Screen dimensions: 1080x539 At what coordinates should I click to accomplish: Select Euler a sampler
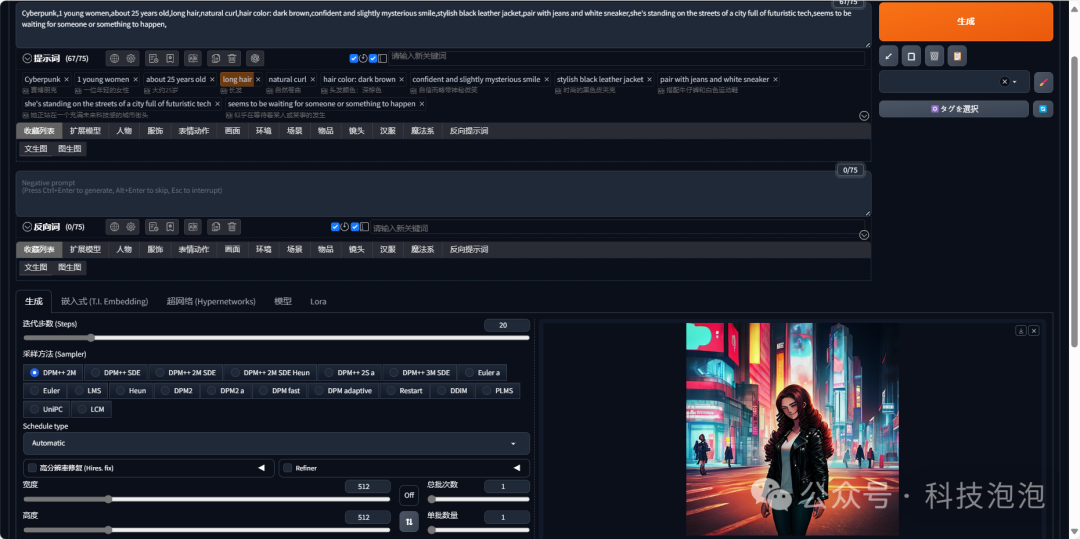[x=481, y=372]
